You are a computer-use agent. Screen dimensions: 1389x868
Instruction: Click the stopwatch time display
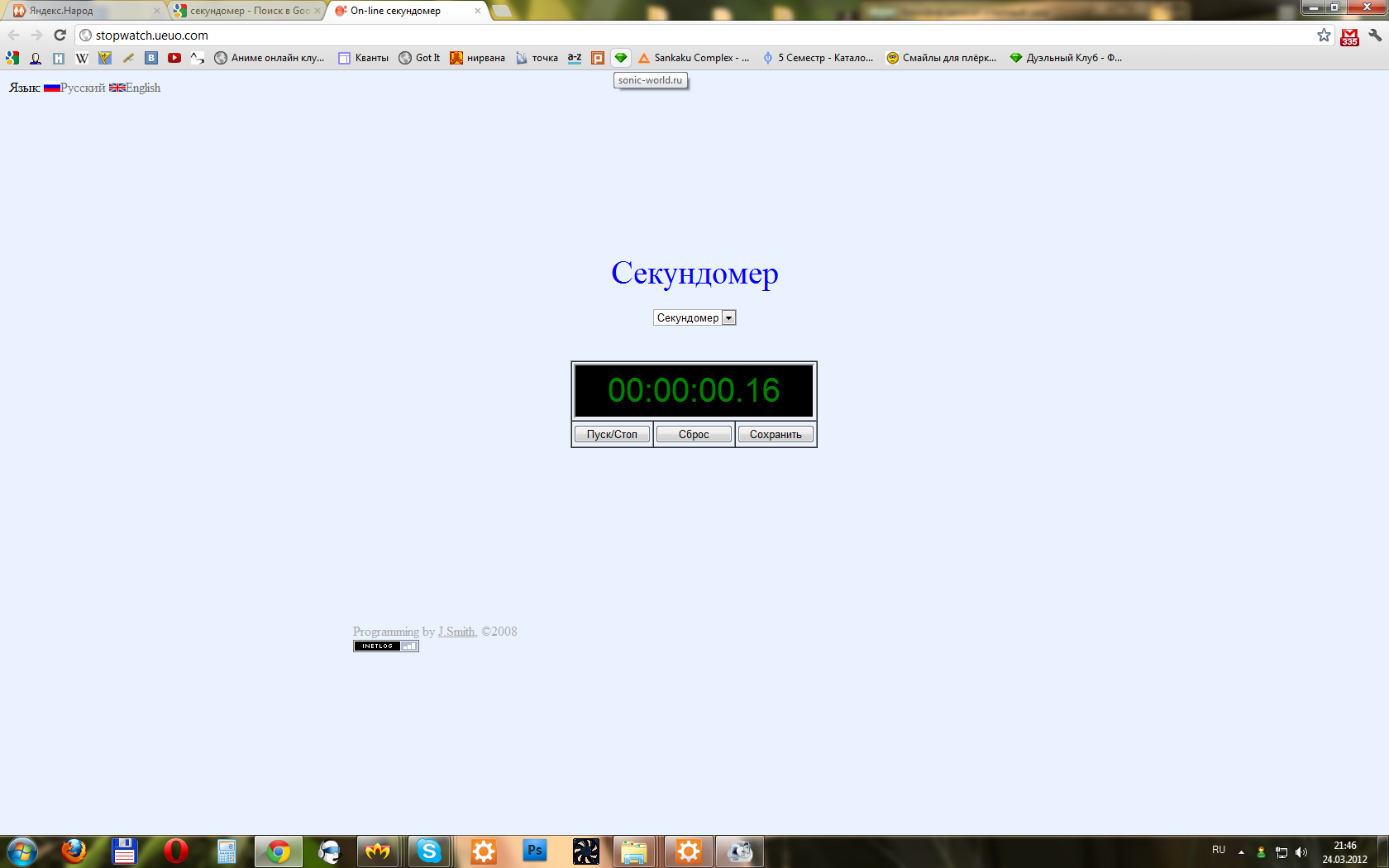[x=694, y=390]
